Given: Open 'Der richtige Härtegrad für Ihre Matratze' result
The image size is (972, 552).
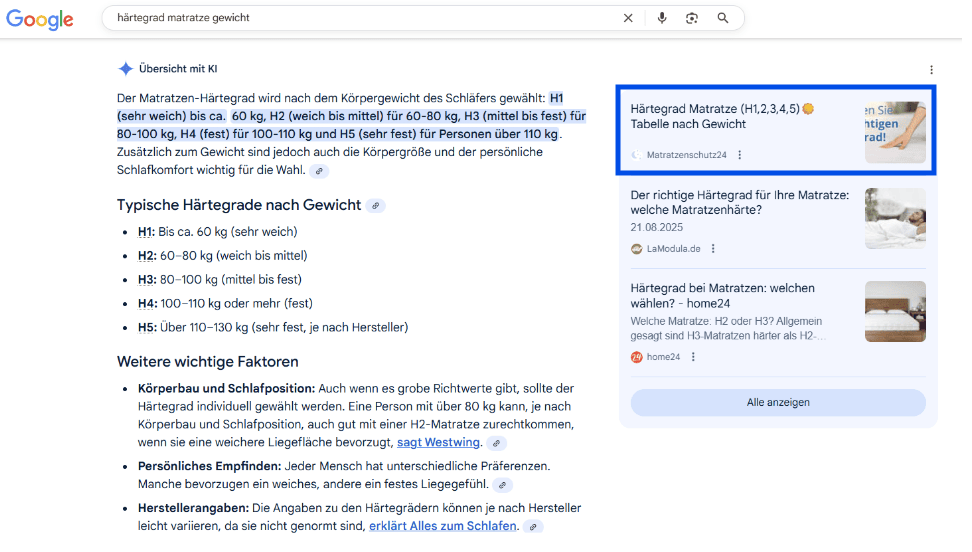Looking at the screenshot, I should [739, 202].
